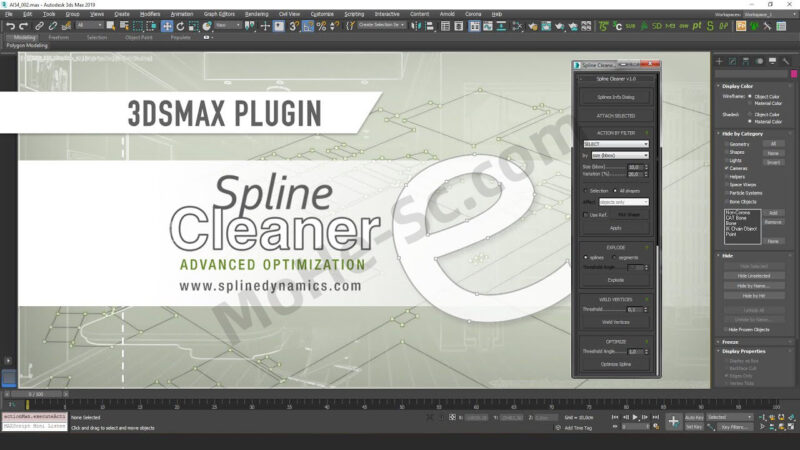Viewport: 800px width, 450px height.
Task: Expand the Freeze rollout
Action: (x=730, y=342)
